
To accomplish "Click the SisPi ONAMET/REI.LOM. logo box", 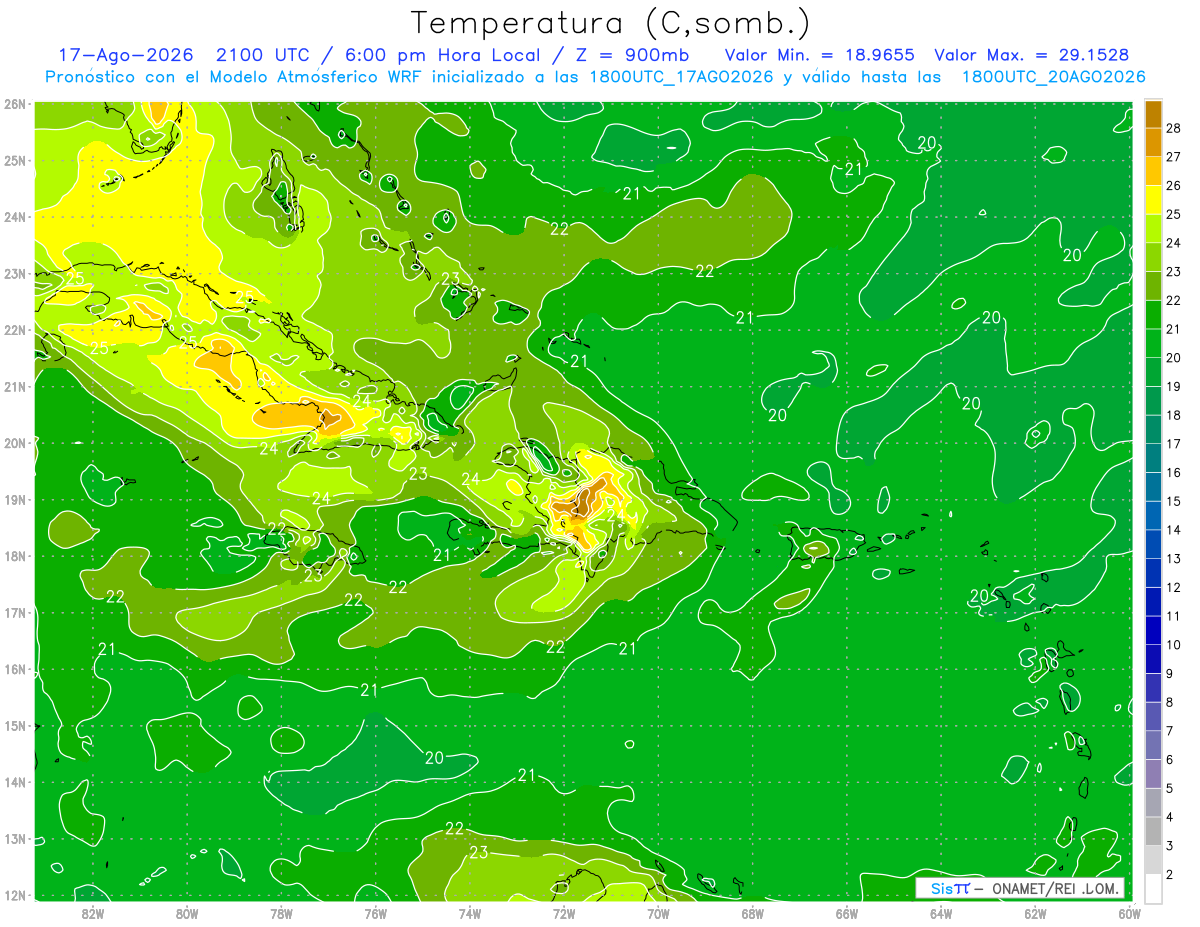I will click(1020, 888).
